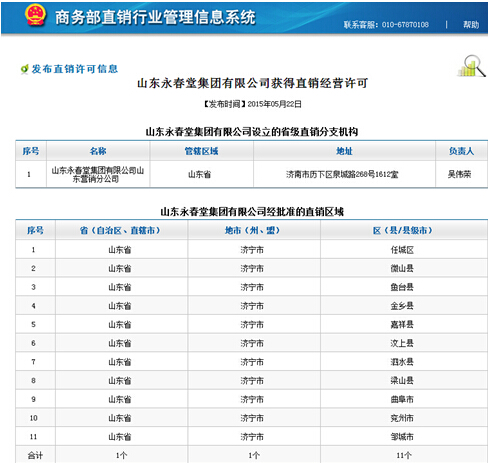Click the 地市（州、盟） column header

click(252, 230)
